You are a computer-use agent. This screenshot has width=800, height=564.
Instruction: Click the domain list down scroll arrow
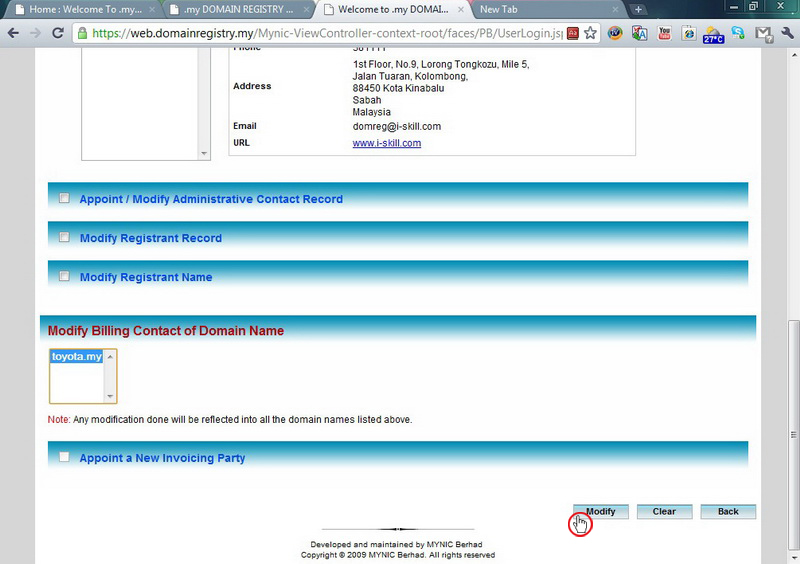[110, 397]
